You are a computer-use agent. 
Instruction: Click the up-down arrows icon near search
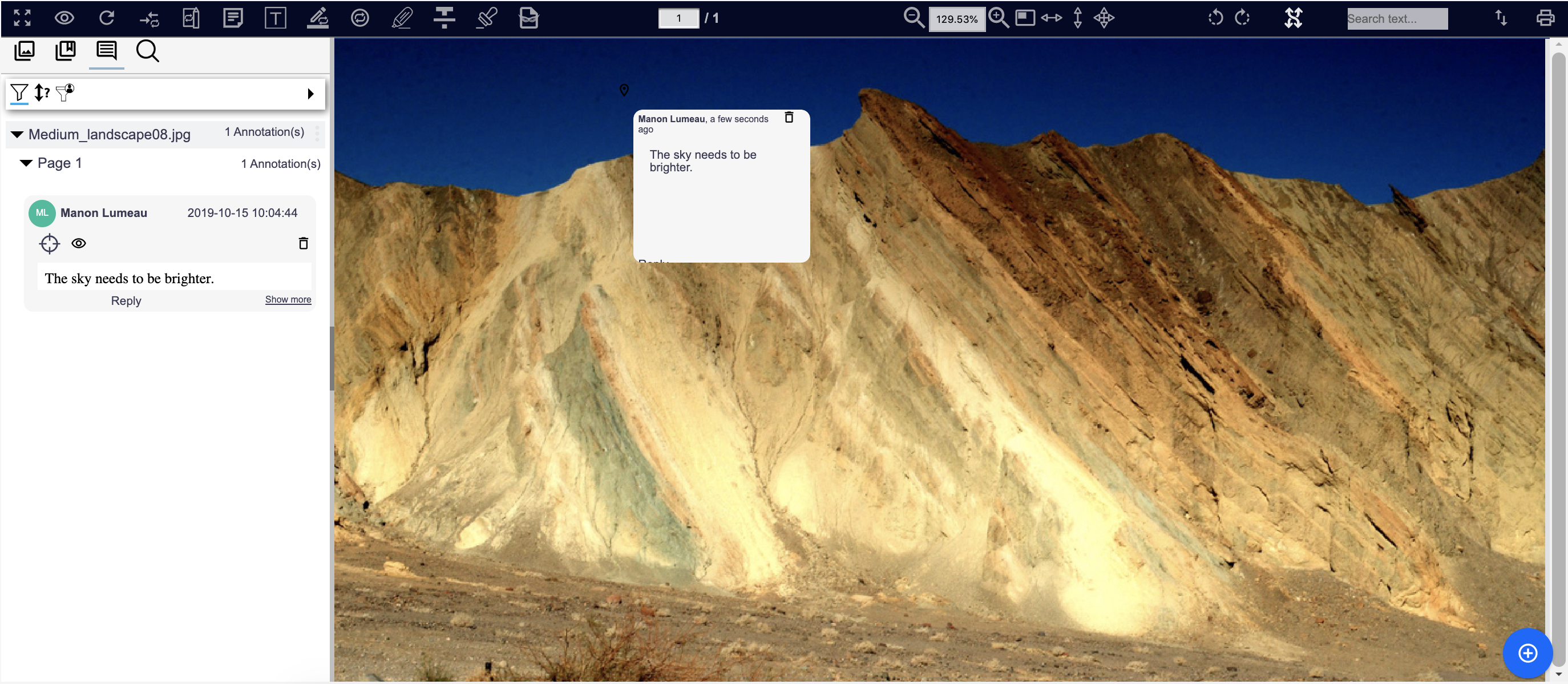point(1501,18)
